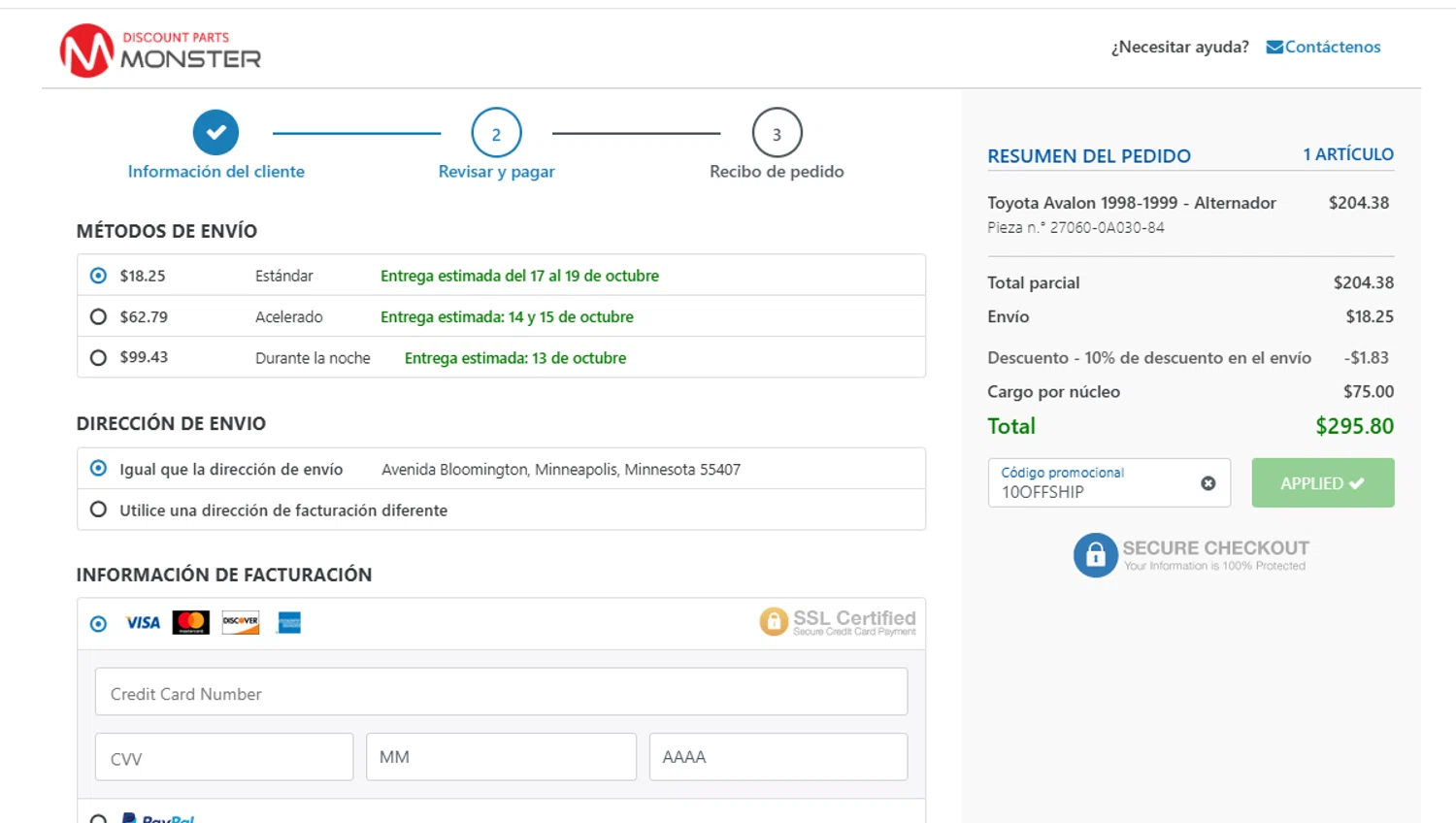Image resolution: width=1456 pixels, height=823 pixels.
Task: Click the 1 ARTÍCULO label
Action: [1348, 154]
